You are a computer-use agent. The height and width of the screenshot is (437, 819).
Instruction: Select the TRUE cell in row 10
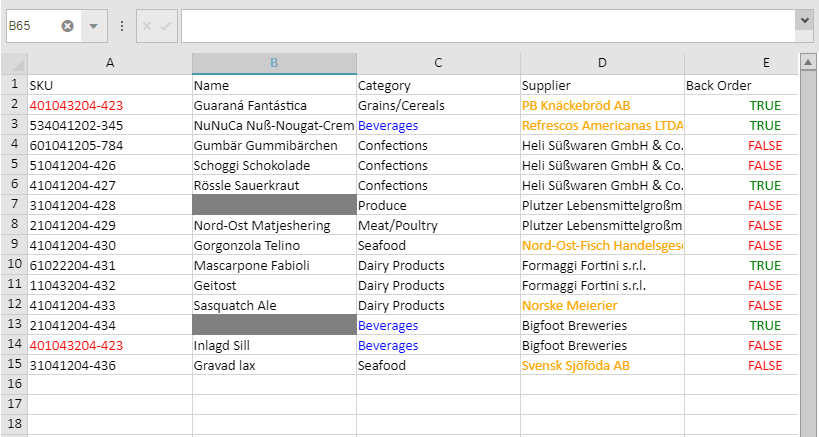point(742,265)
